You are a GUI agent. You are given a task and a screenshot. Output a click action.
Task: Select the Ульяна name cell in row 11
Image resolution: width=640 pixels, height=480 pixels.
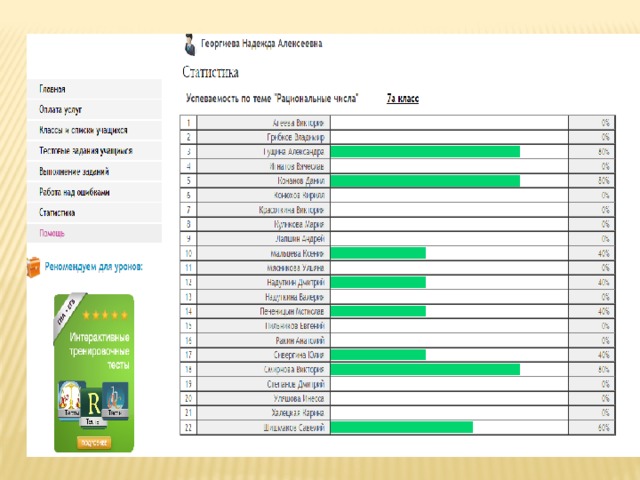pos(264,268)
